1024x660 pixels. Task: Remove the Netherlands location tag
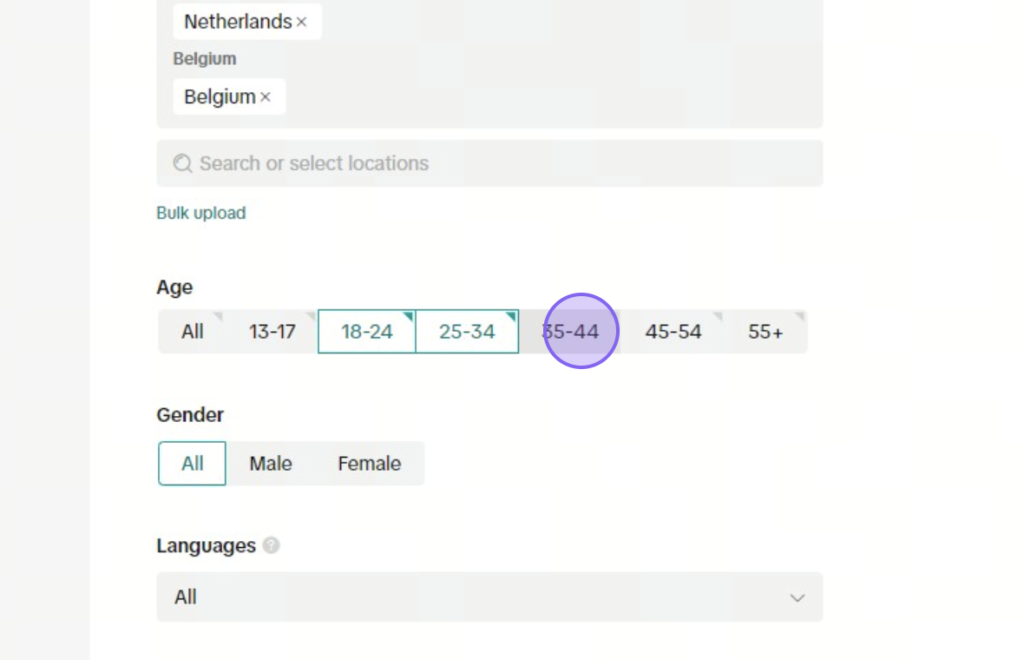[301, 22]
